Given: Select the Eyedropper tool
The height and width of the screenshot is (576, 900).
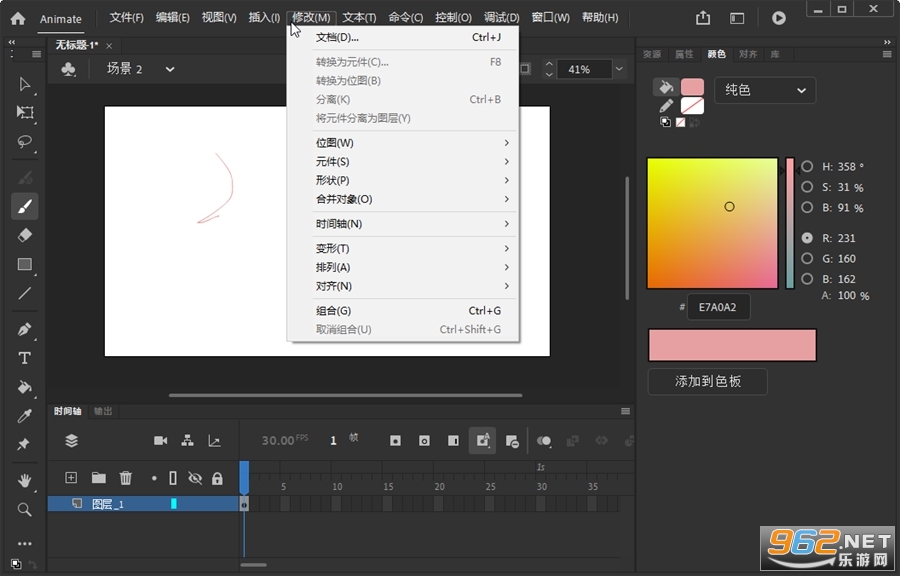Looking at the screenshot, I should click(24, 415).
